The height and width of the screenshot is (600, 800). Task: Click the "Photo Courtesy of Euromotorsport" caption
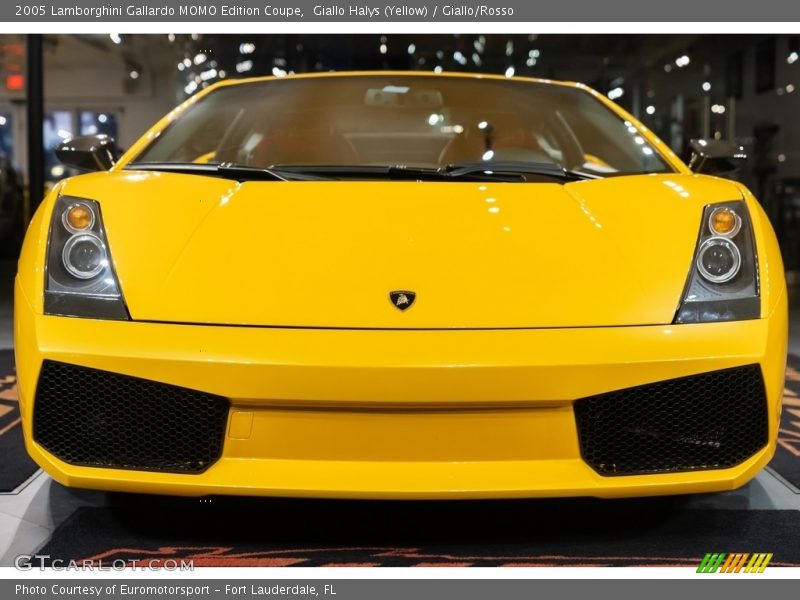(112, 590)
